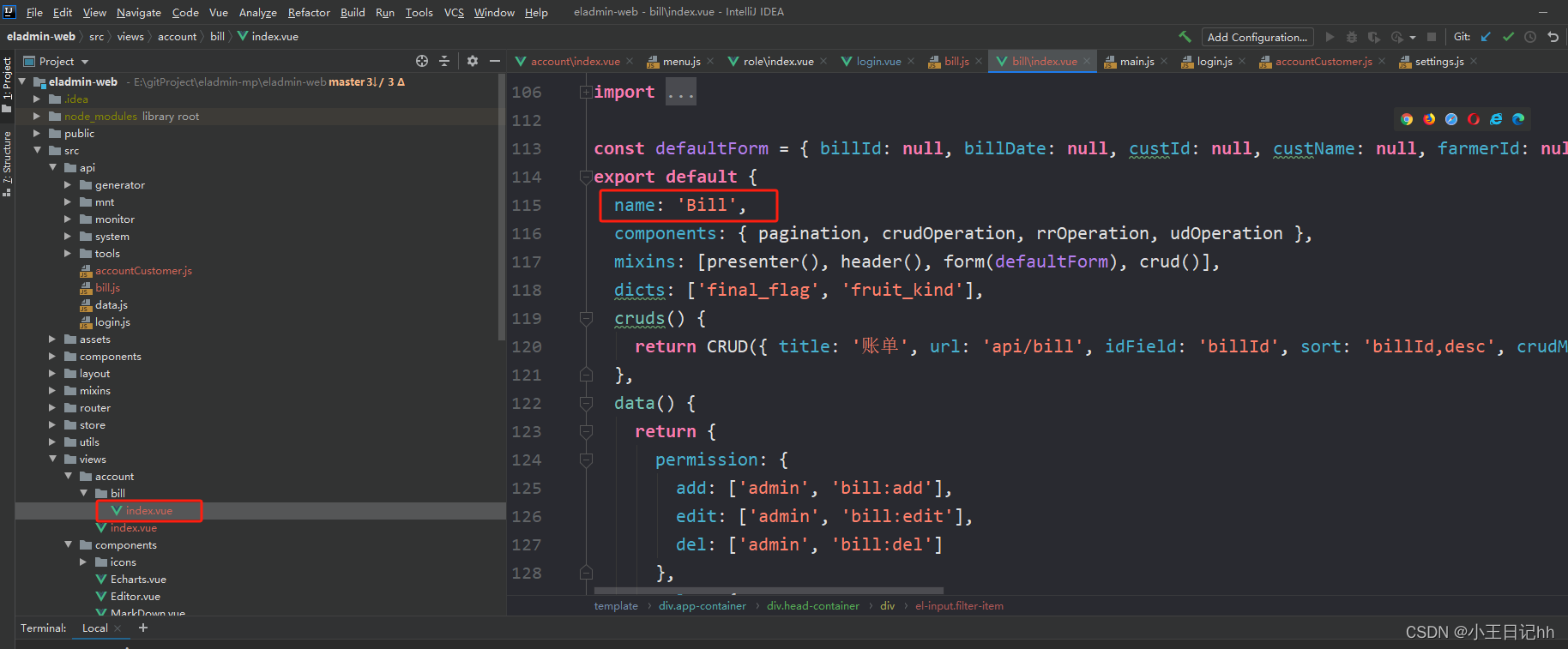
Task: Close the menu.js editor tab
Action: (710, 61)
